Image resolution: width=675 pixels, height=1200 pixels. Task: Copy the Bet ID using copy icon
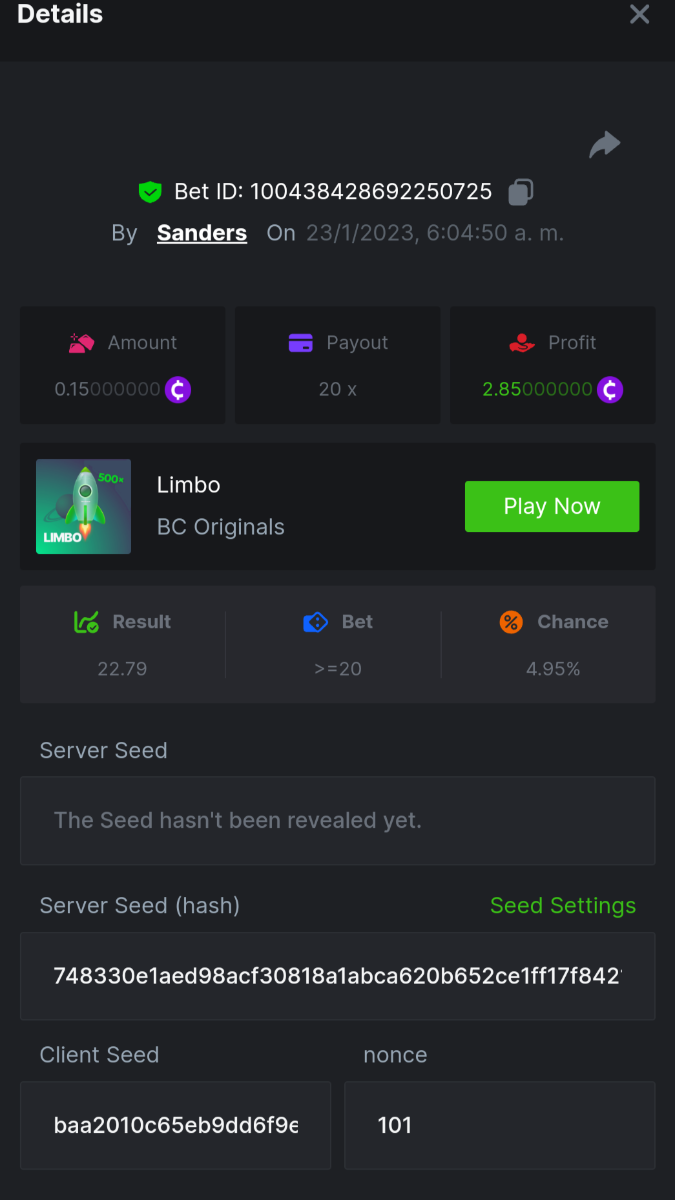[x=520, y=192]
